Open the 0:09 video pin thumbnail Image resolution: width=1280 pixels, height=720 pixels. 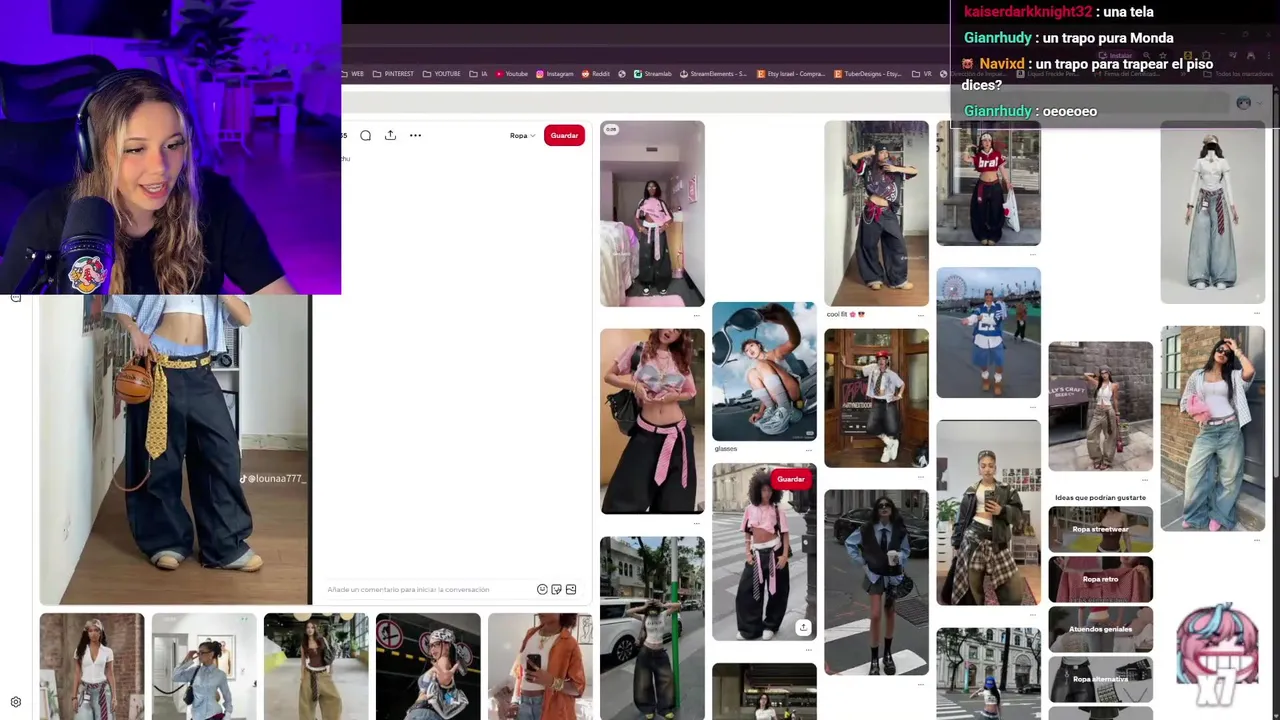tap(652, 213)
